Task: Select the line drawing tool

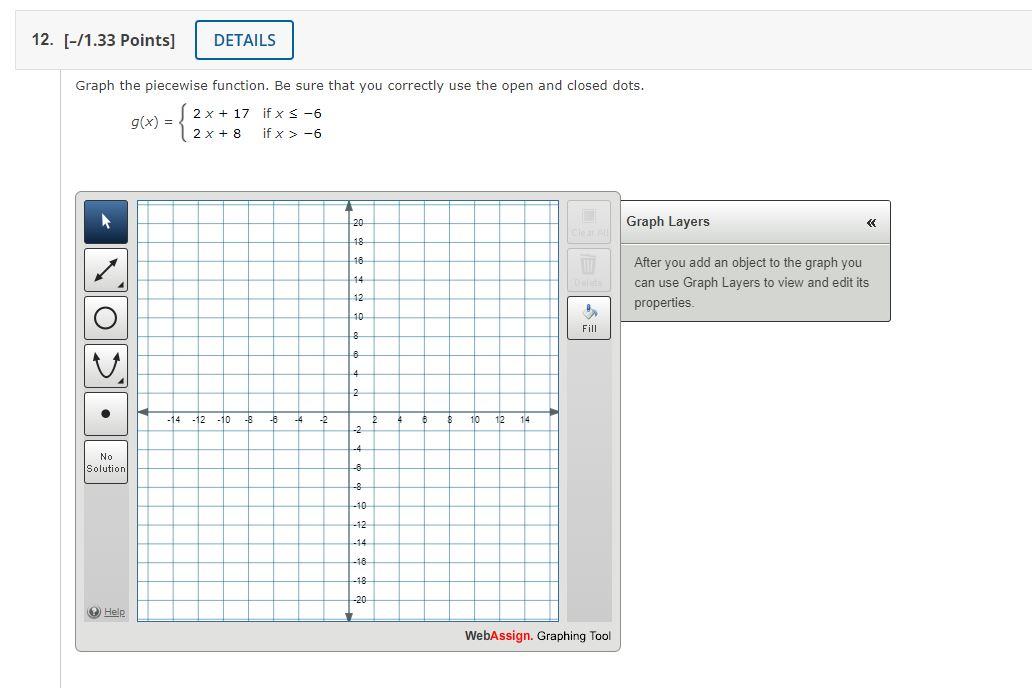Action: (105, 269)
